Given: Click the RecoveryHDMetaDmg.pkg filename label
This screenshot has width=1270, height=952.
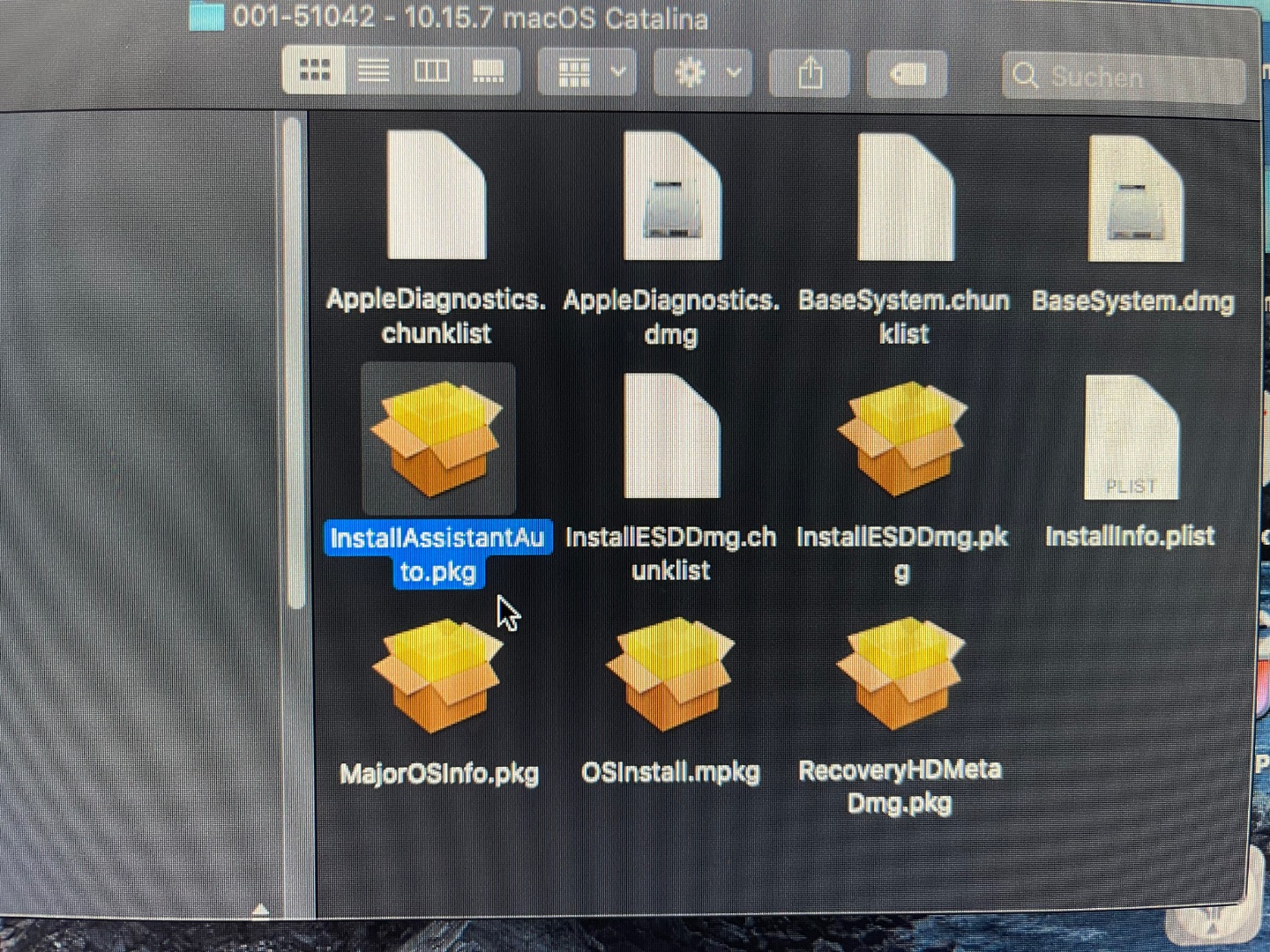Looking at the screenshot, I should [x=900, y=786].
